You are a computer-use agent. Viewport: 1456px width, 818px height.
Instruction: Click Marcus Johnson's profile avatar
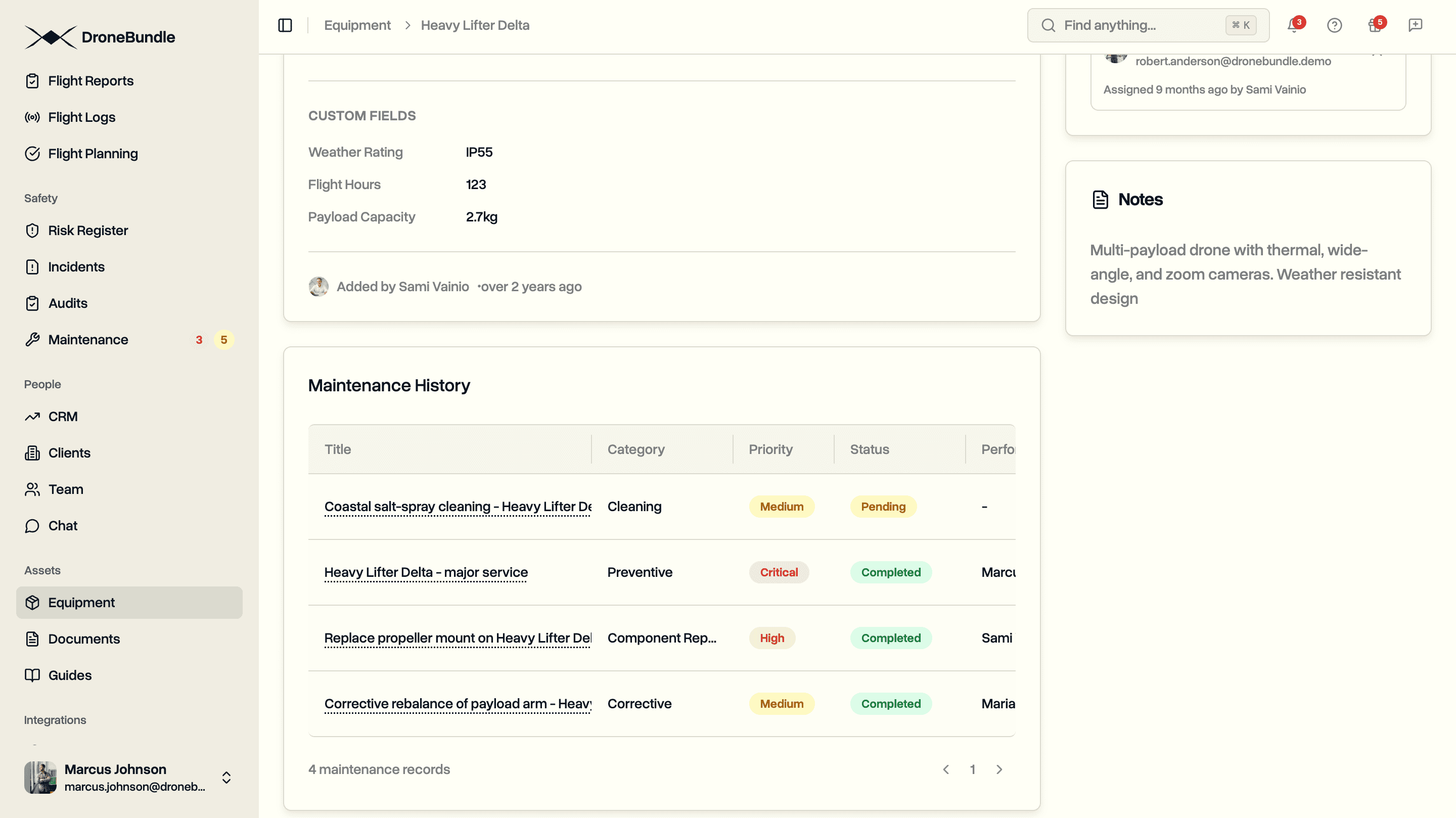click(x=40, y=777)
